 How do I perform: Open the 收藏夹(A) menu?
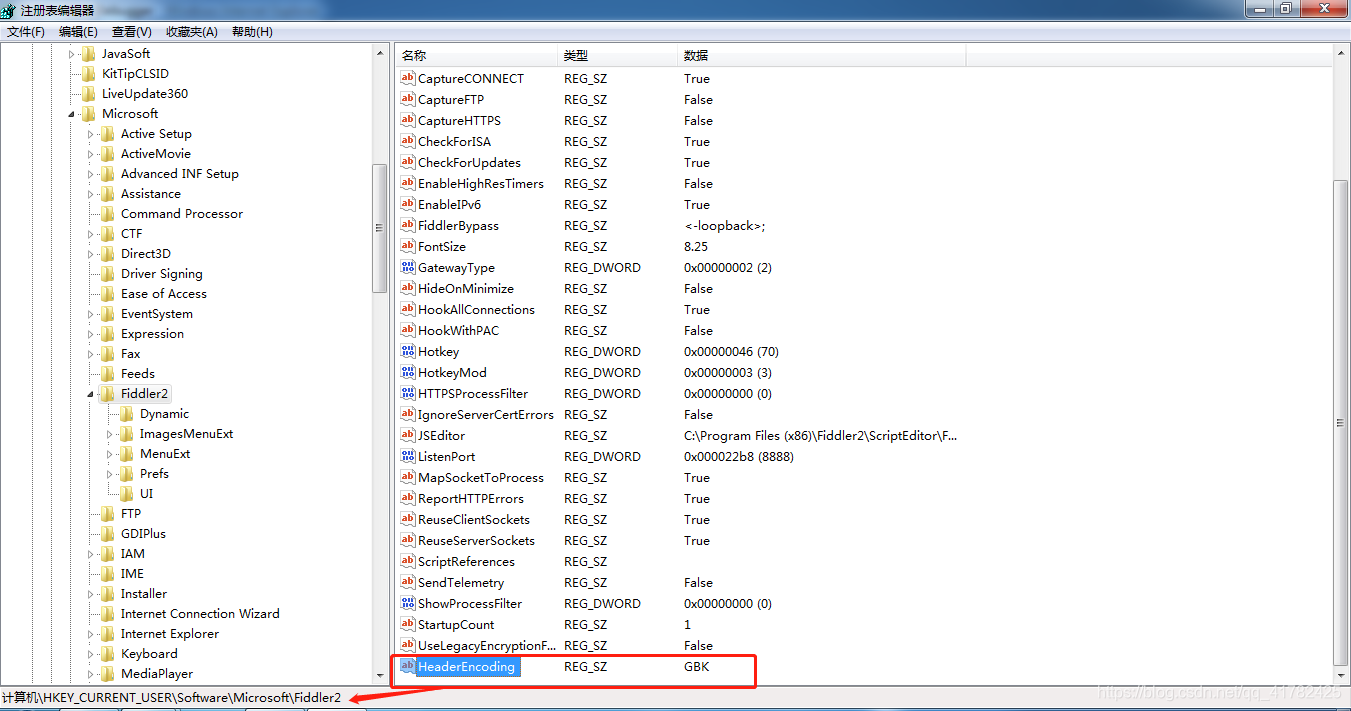(x=191, y=32)
